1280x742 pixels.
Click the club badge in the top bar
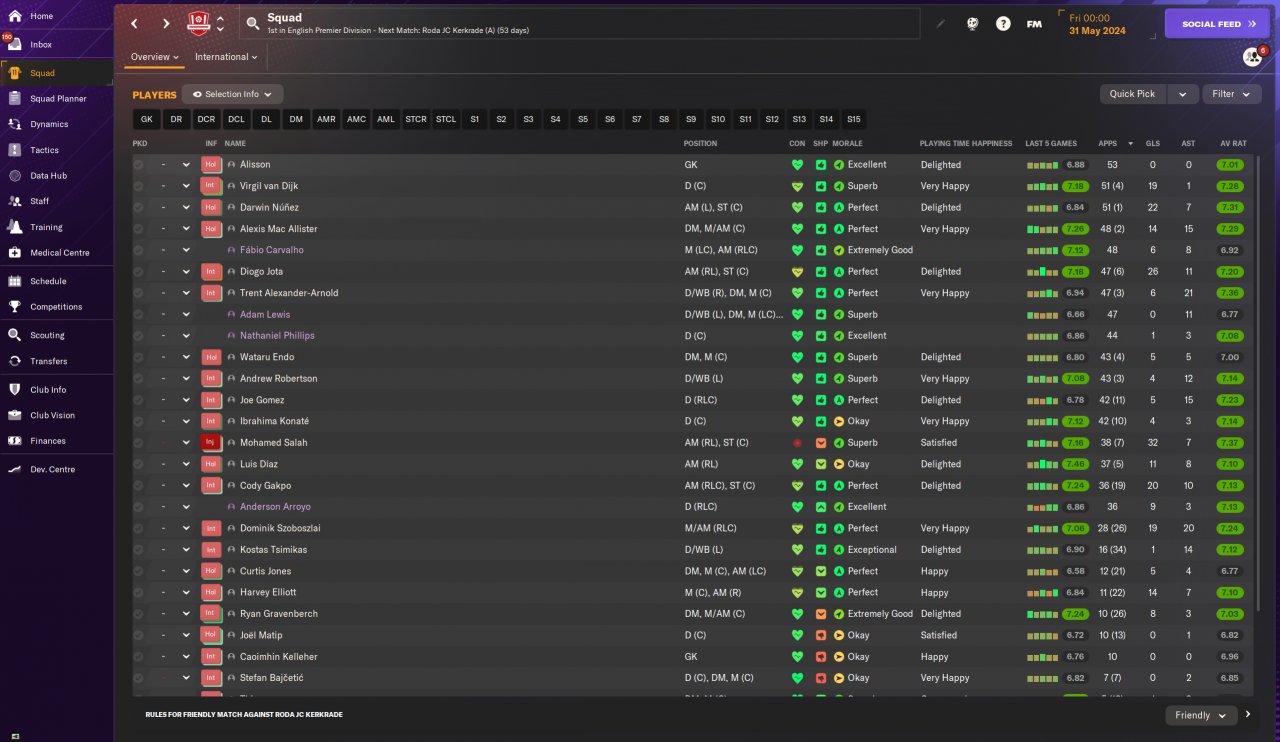click(199, 23)
